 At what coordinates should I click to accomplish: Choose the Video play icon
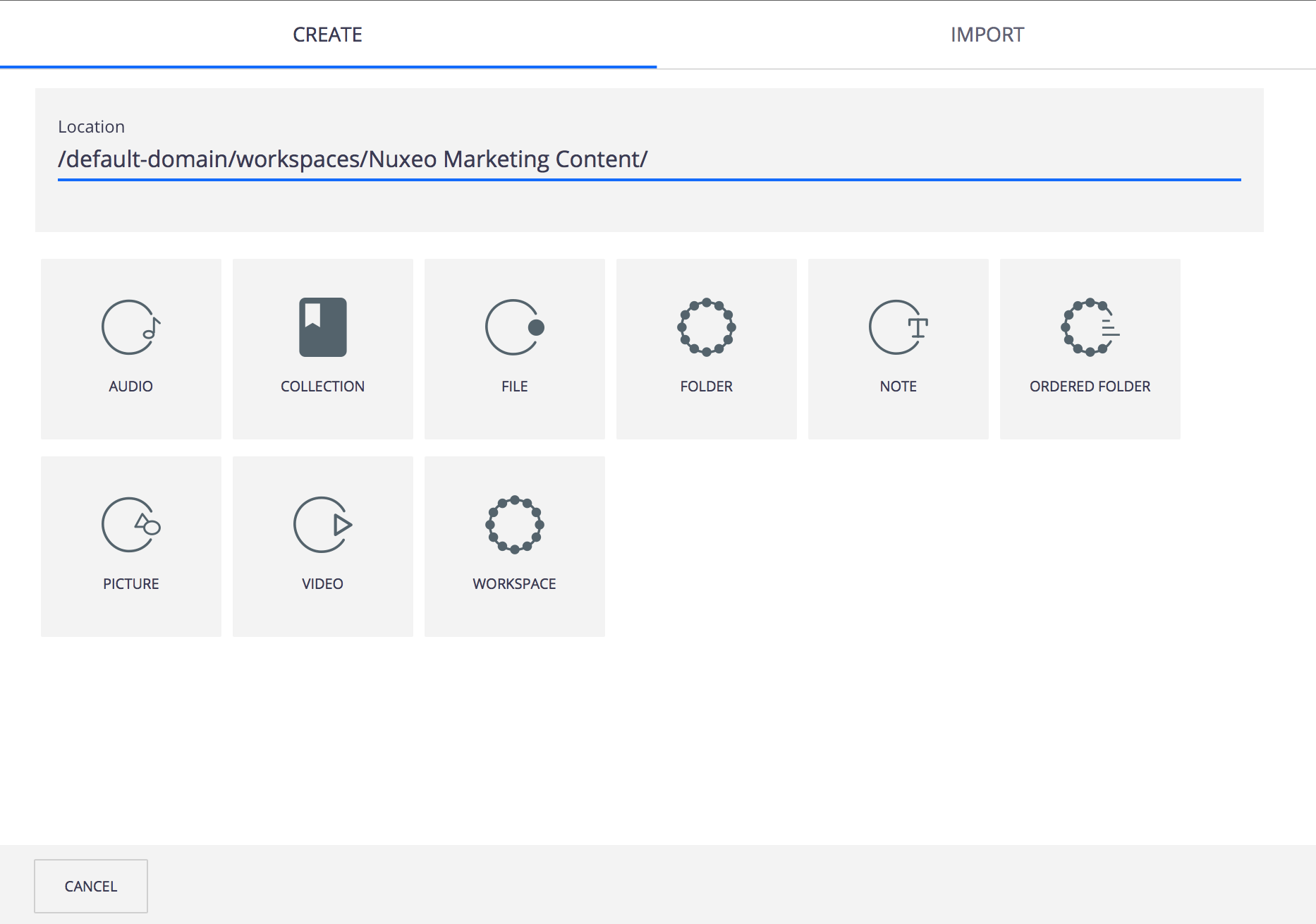323,525
